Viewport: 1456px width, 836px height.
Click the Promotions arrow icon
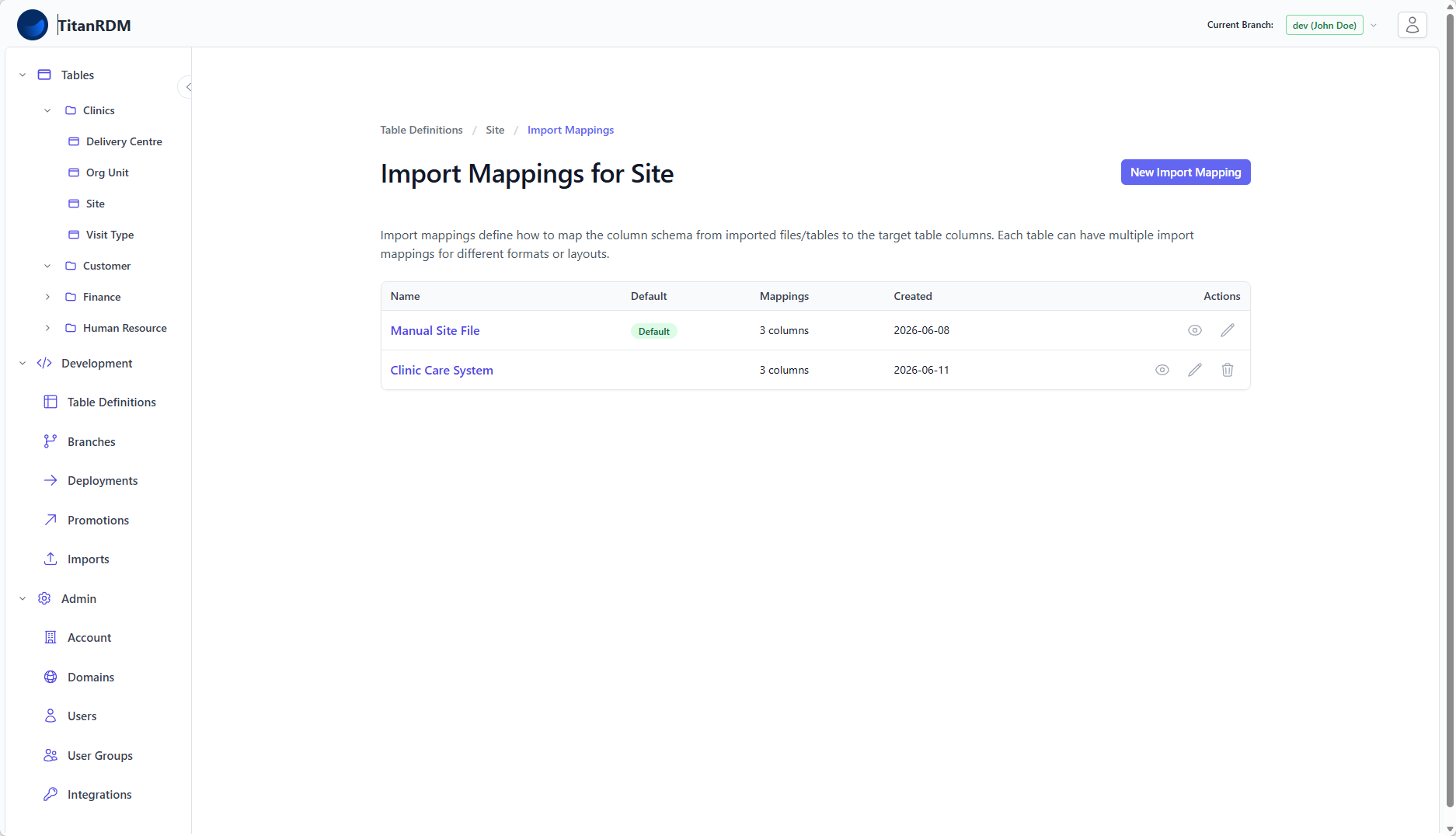(x=51, y=520)
